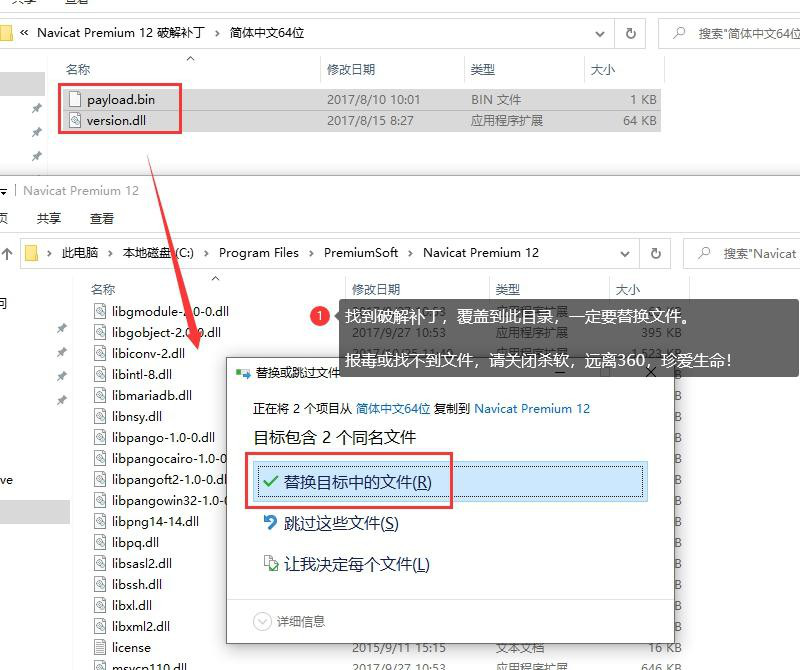Select libpng14-14.dll file

tap(155, 521)
